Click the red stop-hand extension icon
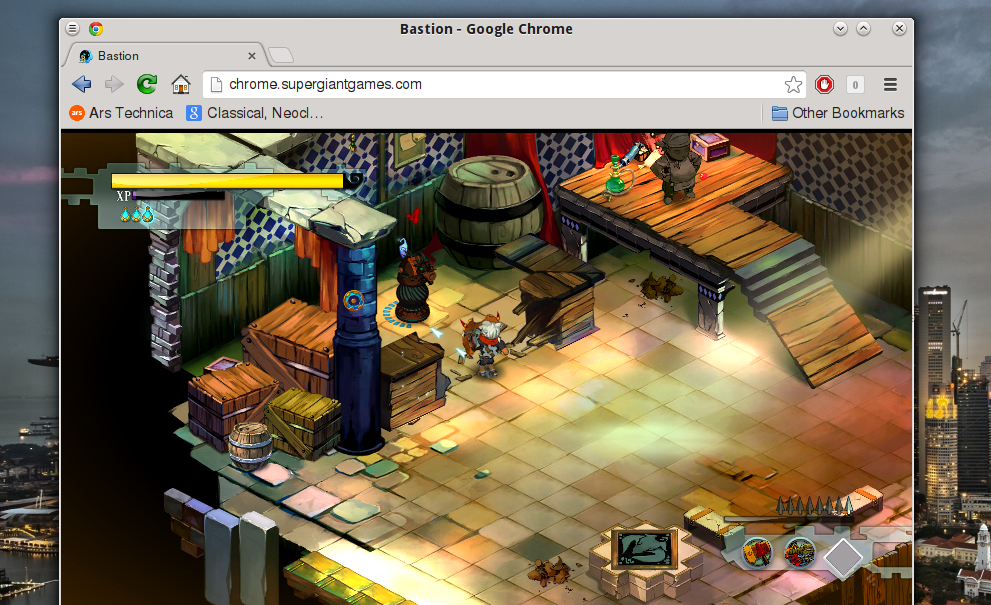Viewport: 991px width, 605px height. point(824,85)
